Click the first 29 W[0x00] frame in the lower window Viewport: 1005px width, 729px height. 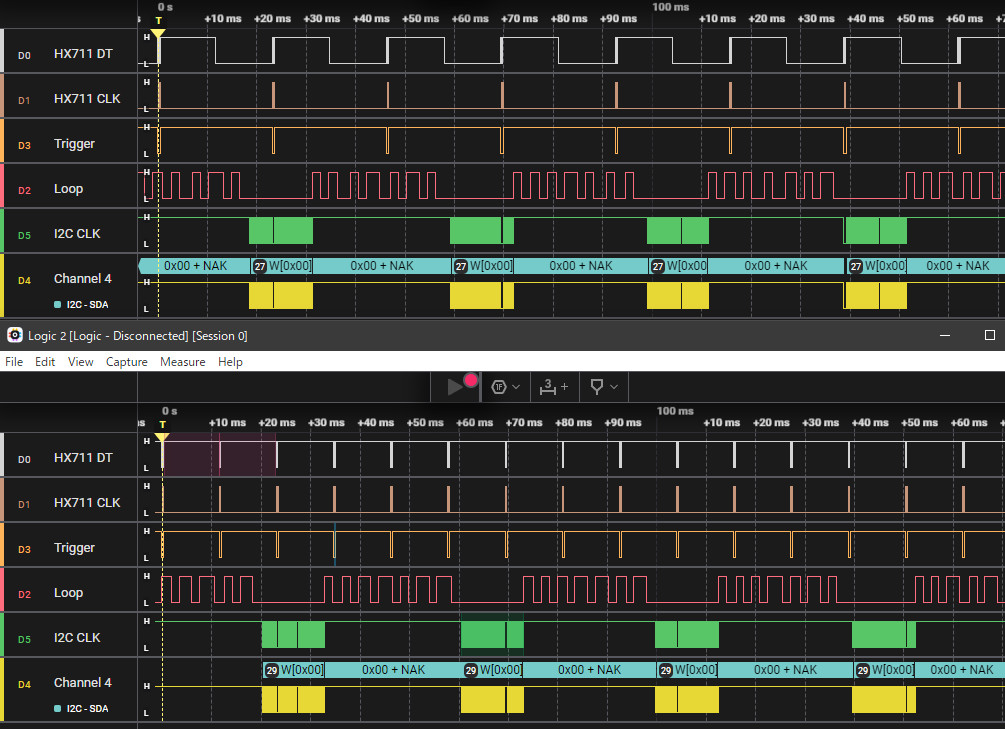294,669
